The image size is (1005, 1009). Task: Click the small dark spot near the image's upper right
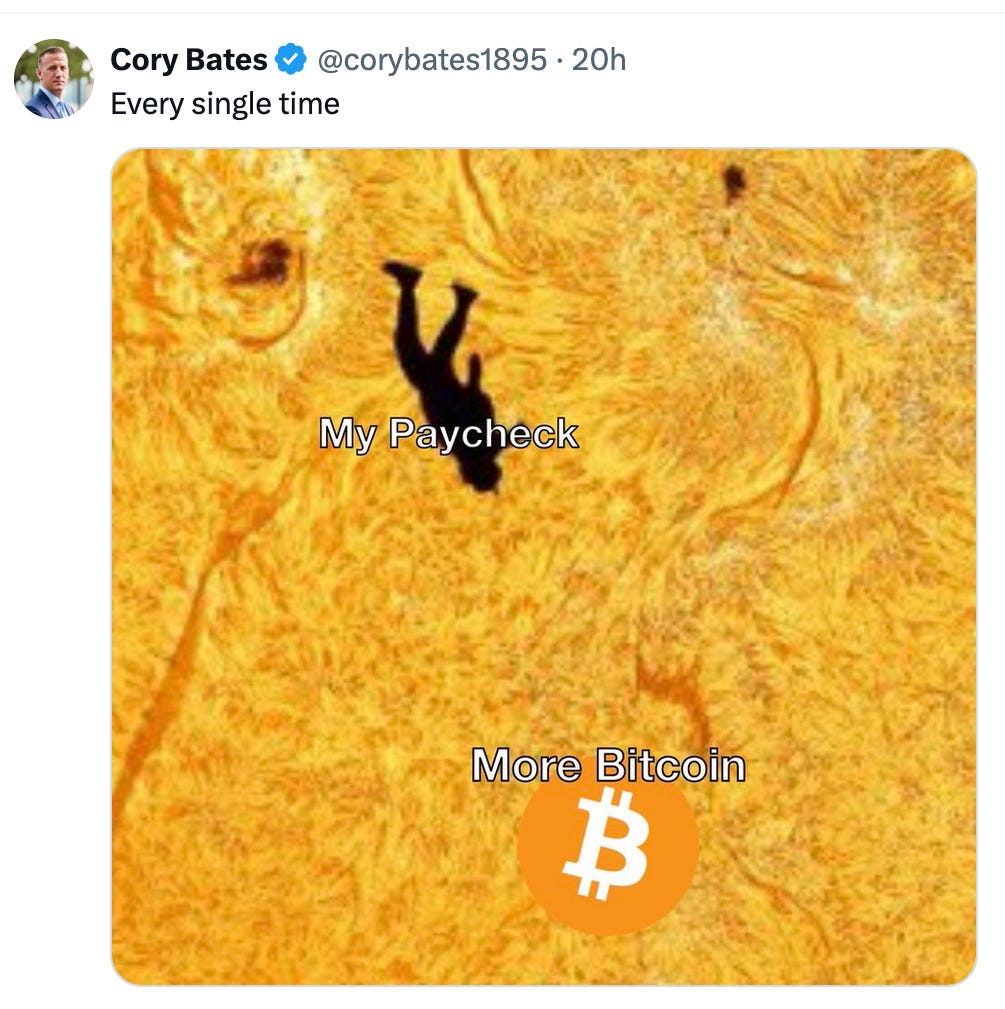[x=733, y=182]
